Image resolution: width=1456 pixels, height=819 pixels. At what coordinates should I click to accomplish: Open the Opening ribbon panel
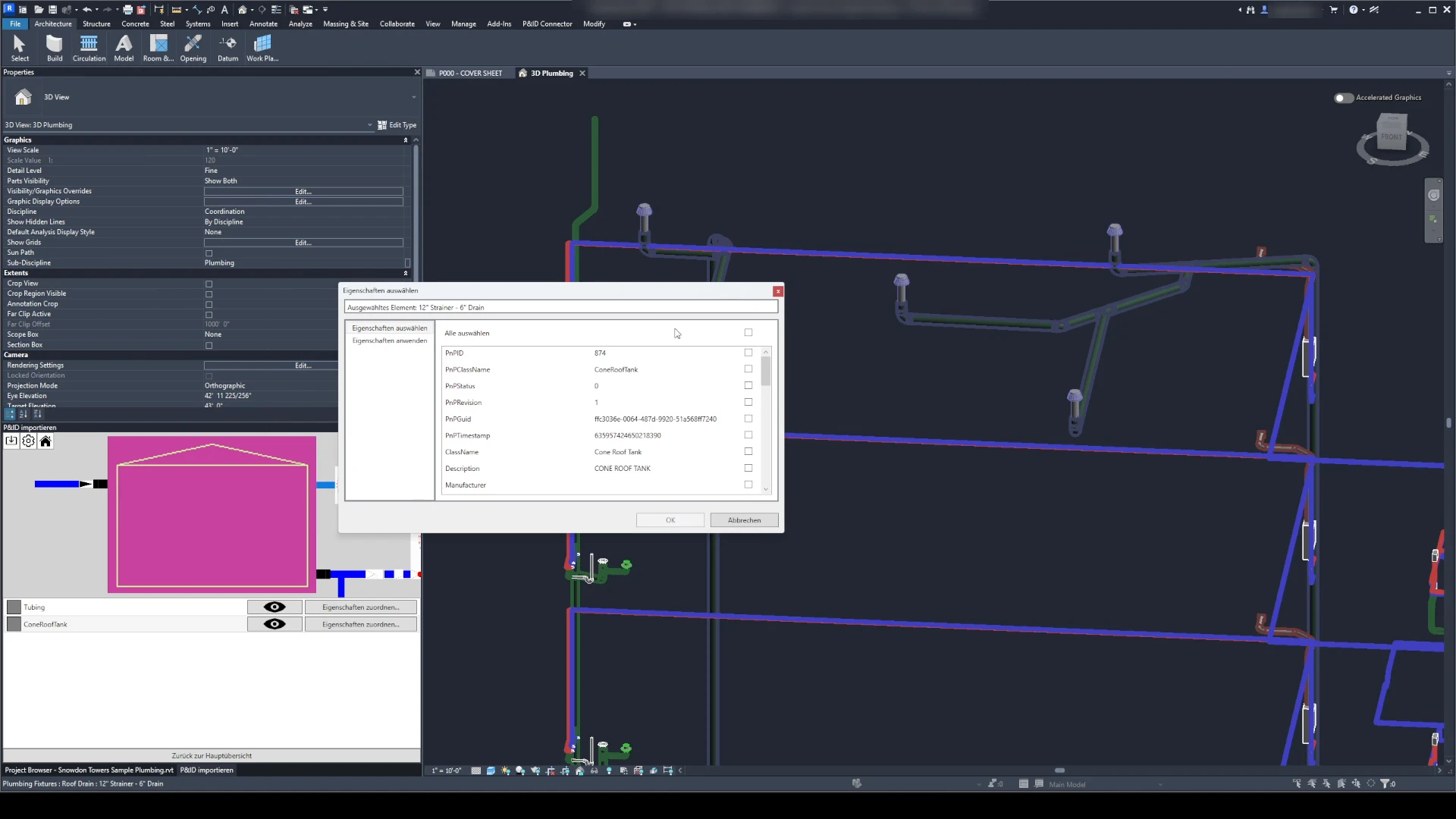[193, 49]
